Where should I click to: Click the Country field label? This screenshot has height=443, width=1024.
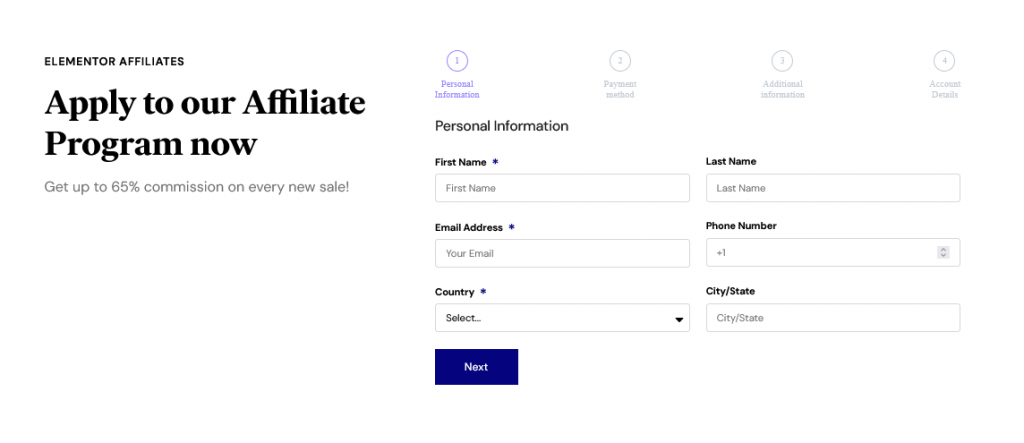(455, 292)
